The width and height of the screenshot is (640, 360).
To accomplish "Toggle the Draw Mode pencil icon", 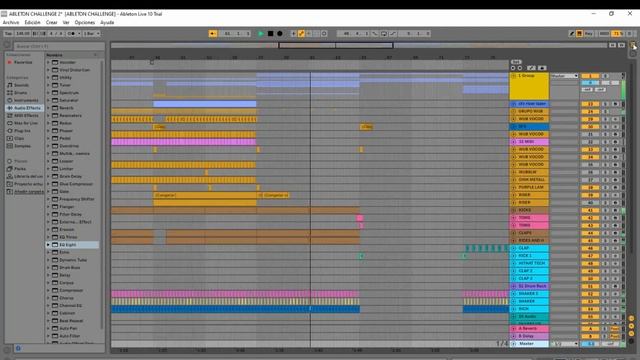I will click(x=572, y=33).
